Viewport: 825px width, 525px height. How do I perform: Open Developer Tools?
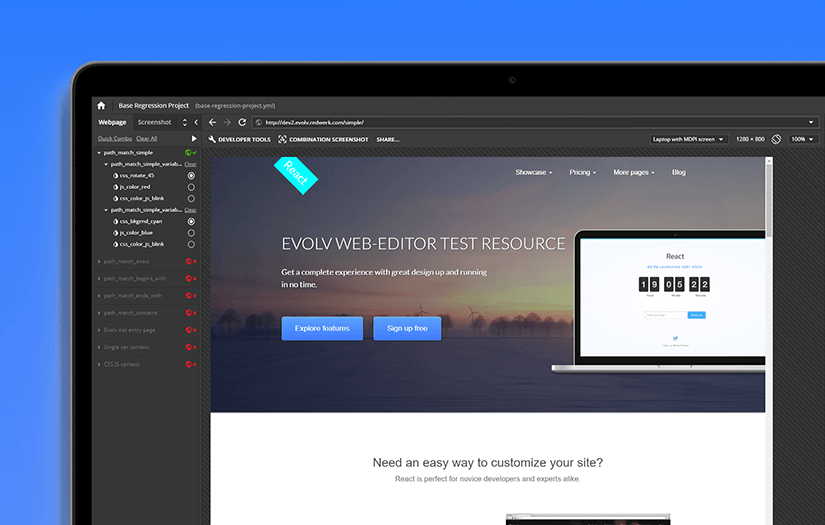coord(239,139)
